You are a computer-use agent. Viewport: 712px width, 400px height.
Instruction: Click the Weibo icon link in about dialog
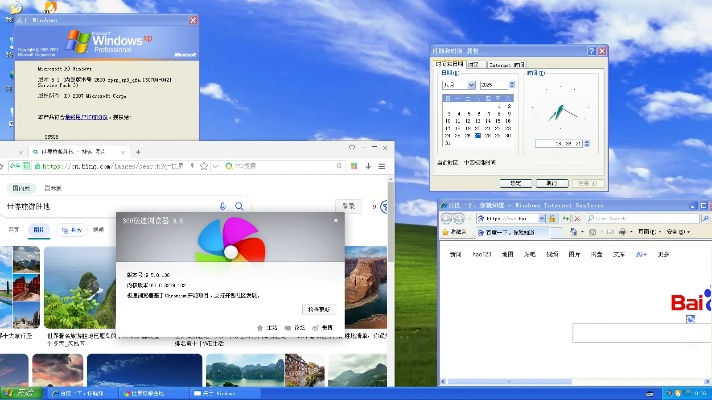pyautogui.click(x=315, y=328)
